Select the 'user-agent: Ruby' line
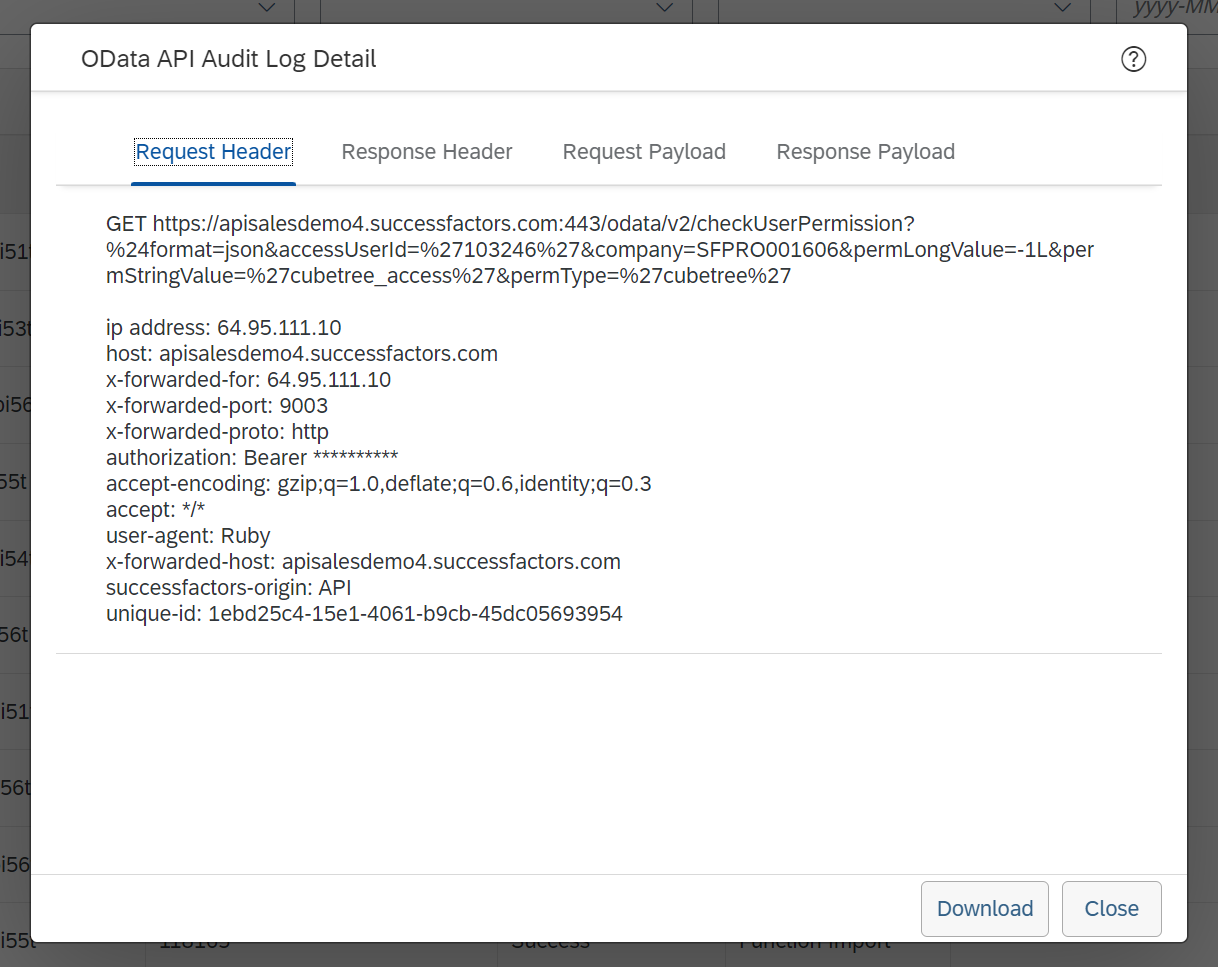 tap(188, 536)
